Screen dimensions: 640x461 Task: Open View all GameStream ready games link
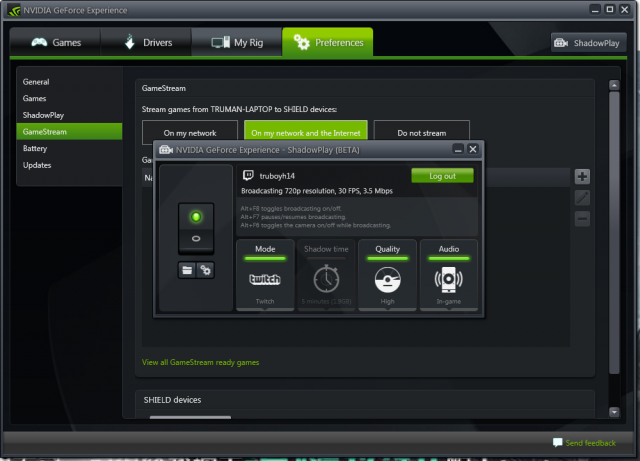200,362
